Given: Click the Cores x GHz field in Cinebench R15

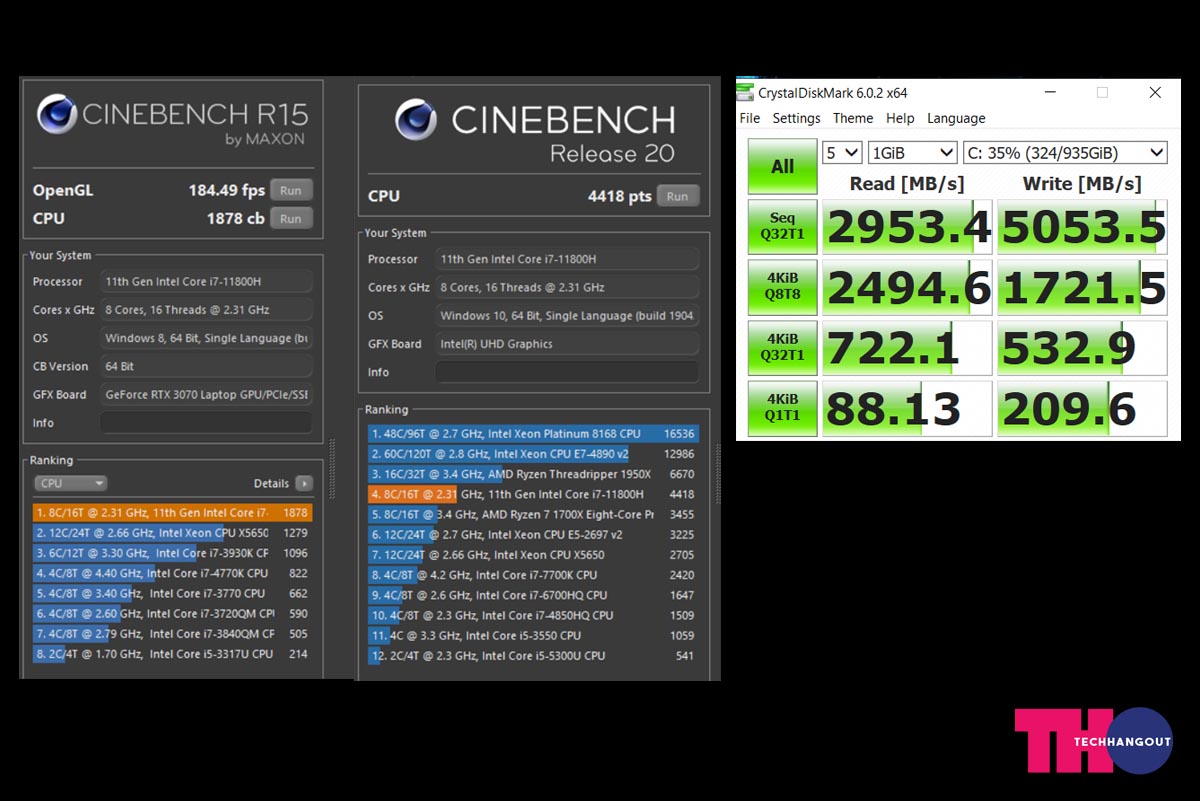Looking at the screenshot, I should 206,310.
